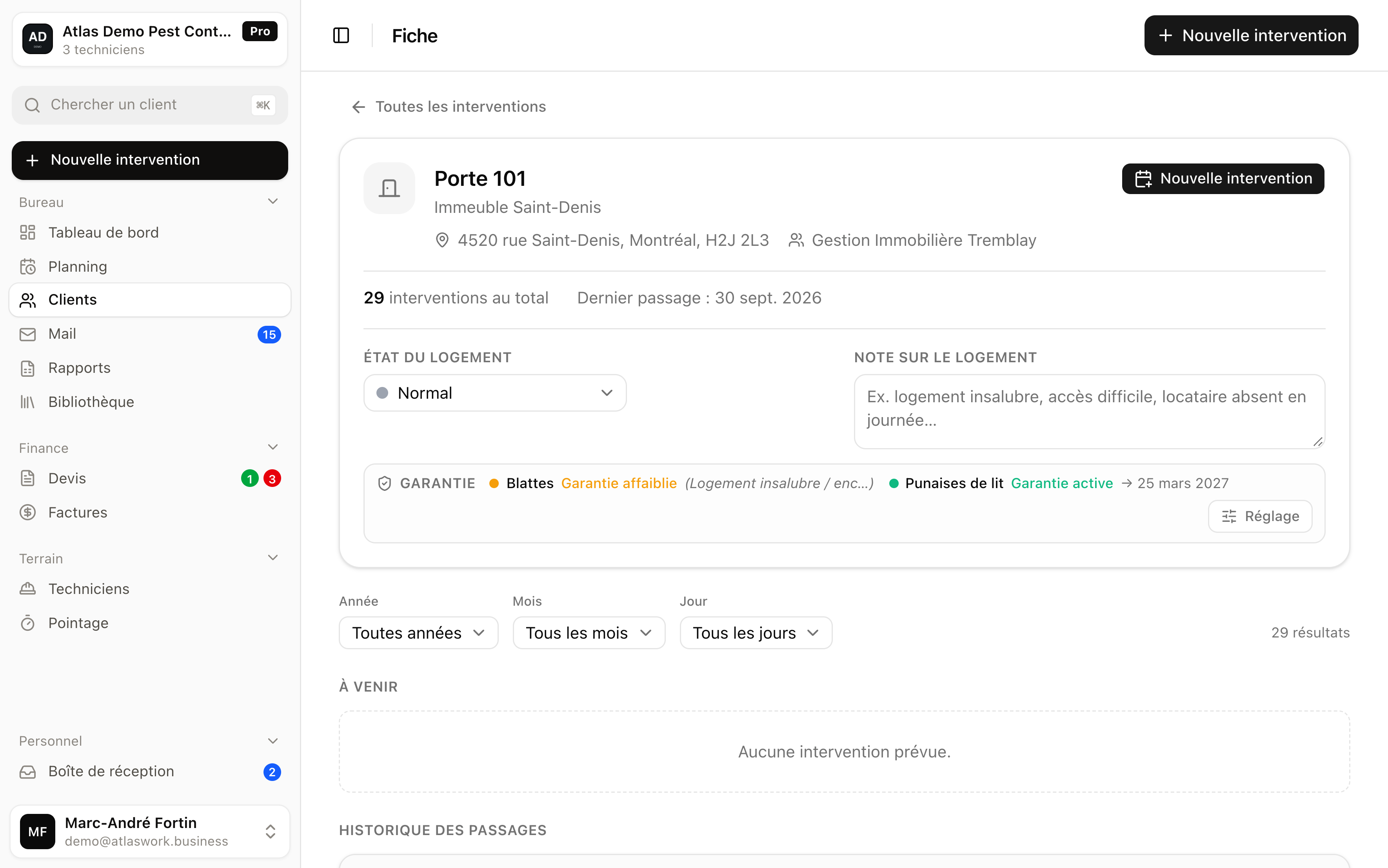Open the Tous les jours filter
This screenshot has width=1388, height=868.
click(x=756, y=633)
